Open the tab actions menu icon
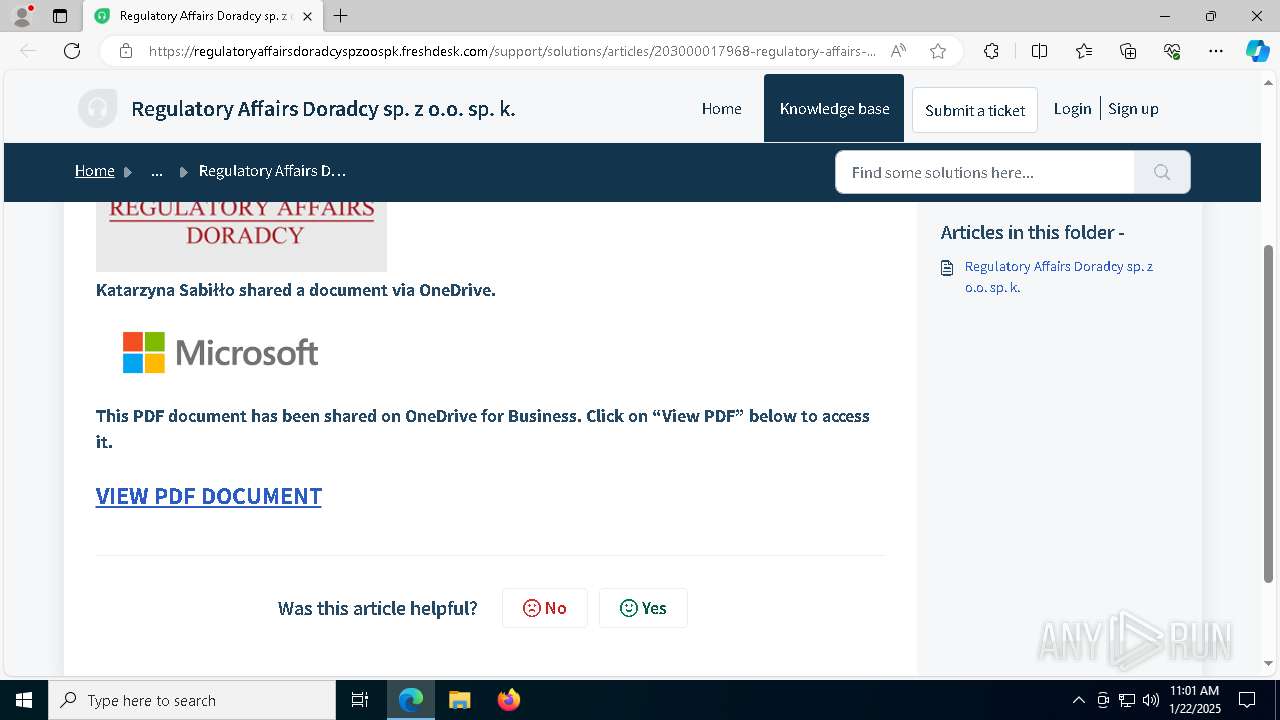The image size is (1280, 720). coord(60,16)
